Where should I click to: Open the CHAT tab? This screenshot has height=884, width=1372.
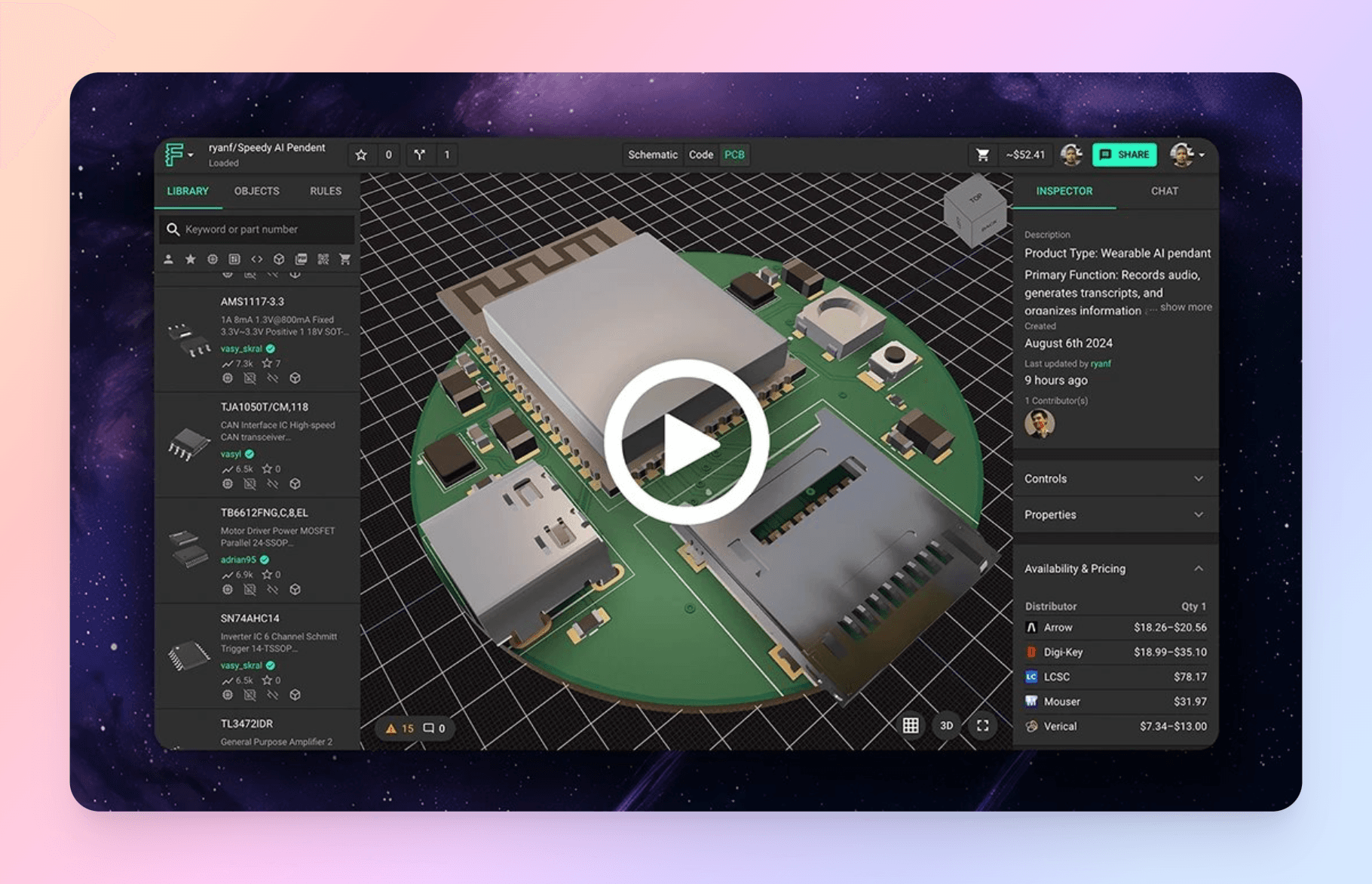tap(1164, 192)
